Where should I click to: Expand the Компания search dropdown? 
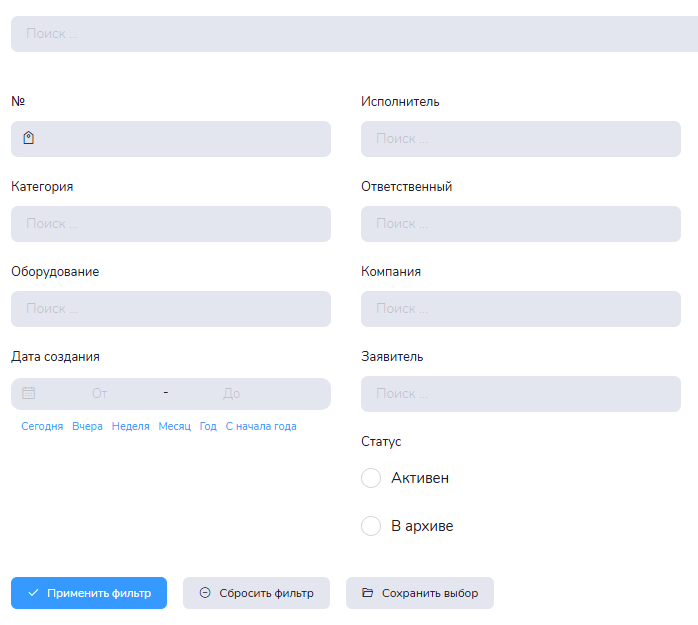pos(520,309)
